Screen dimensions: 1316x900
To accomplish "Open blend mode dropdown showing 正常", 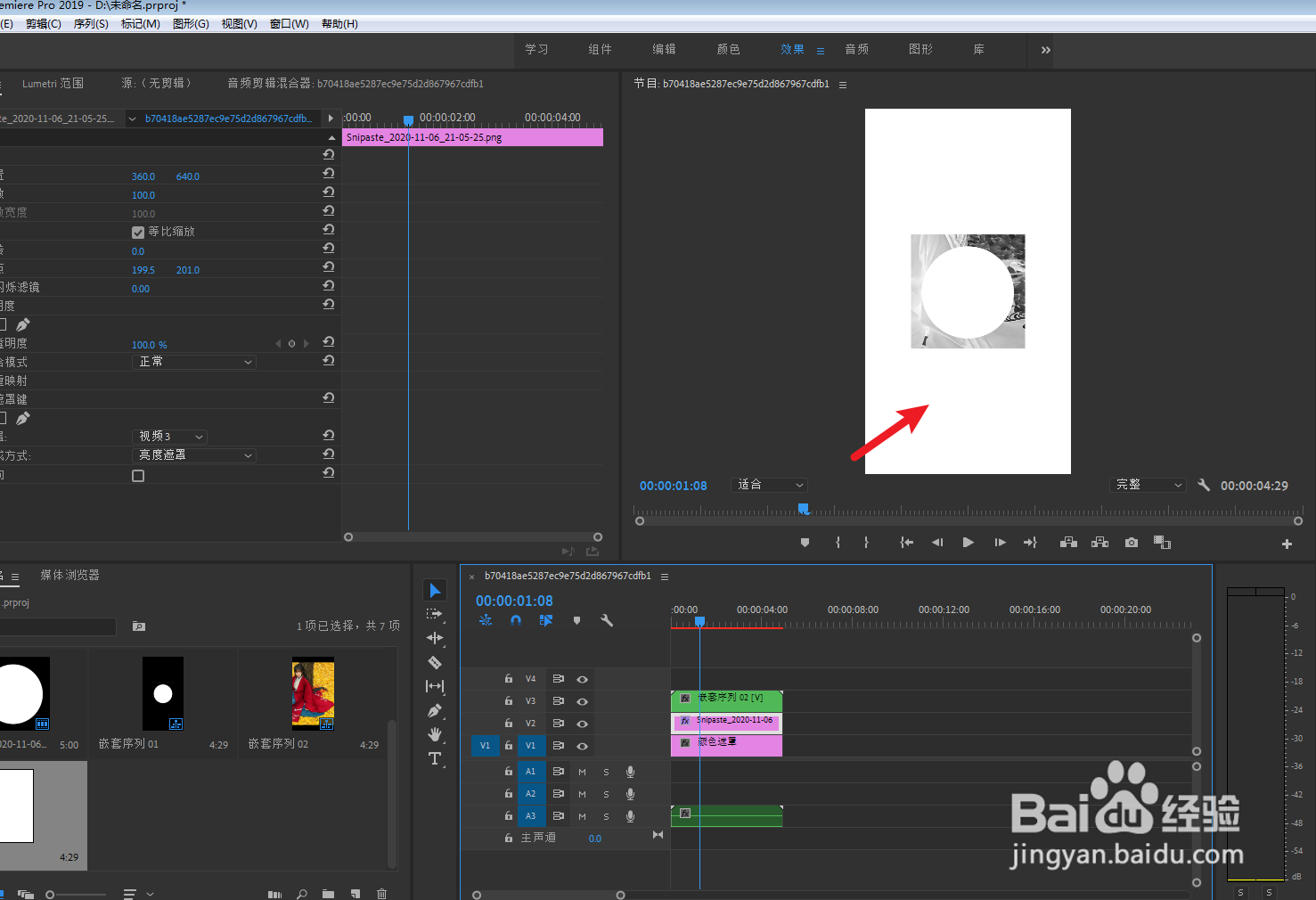I will (x=194, y=362).
